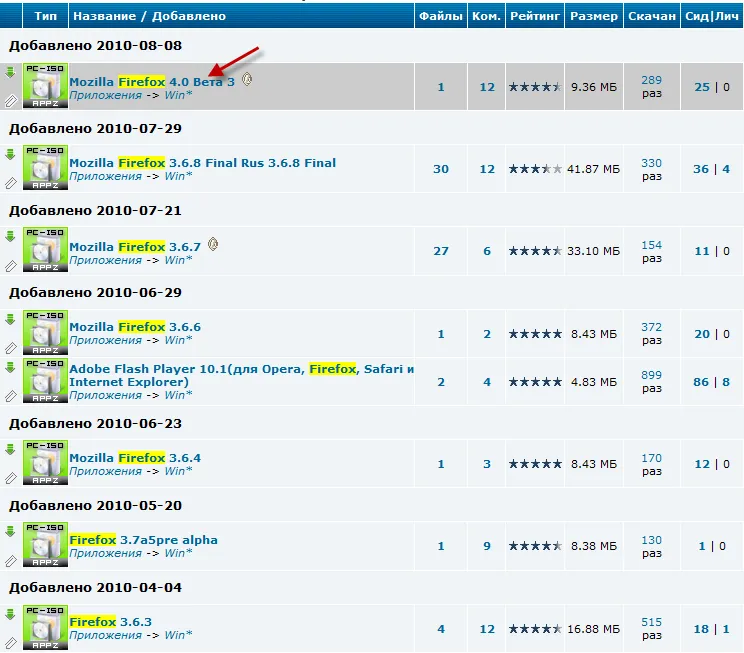Sort by the Ком. column header
This screenshot has width=744, height=653.
[486, 16]
